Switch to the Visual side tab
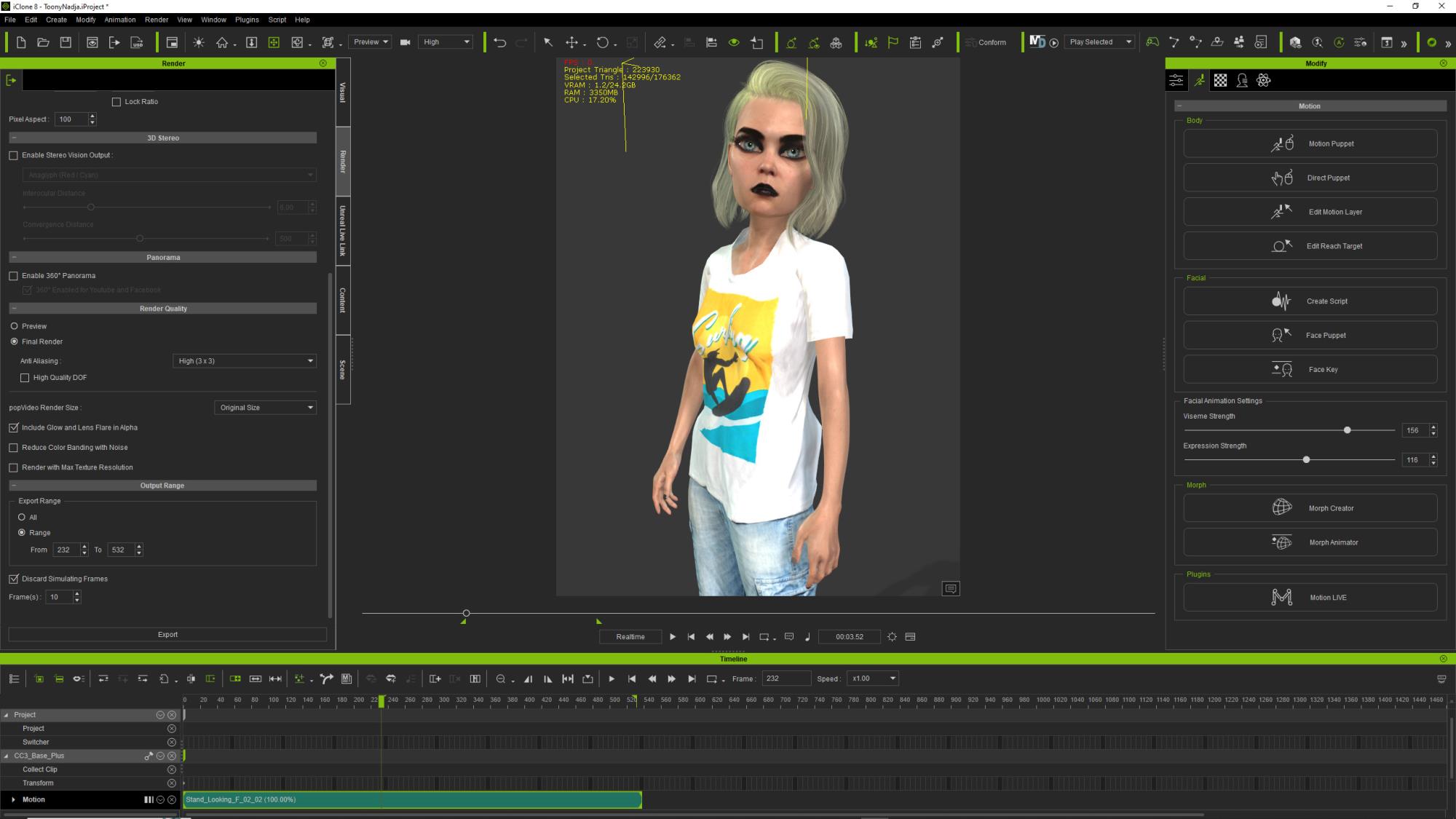The width and height of the screenshot is (1456, 819). [x=343, y=92]
